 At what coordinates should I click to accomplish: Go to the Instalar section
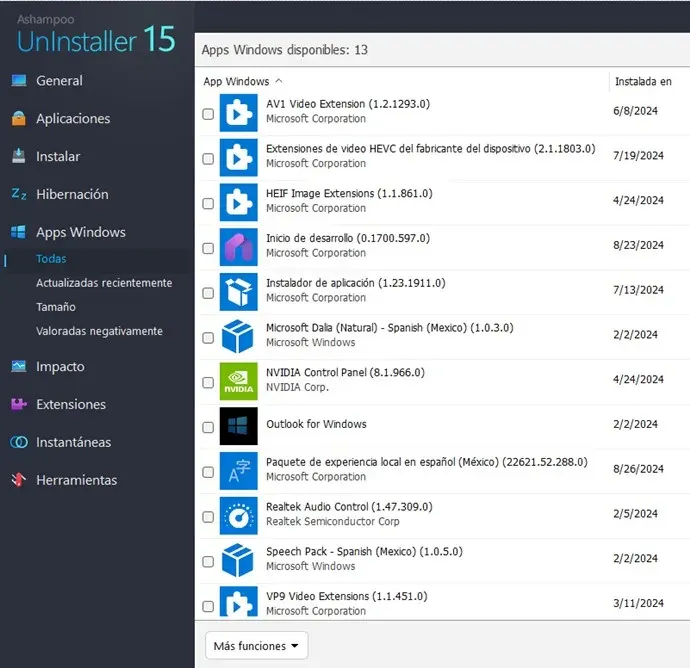click(58, 156)
